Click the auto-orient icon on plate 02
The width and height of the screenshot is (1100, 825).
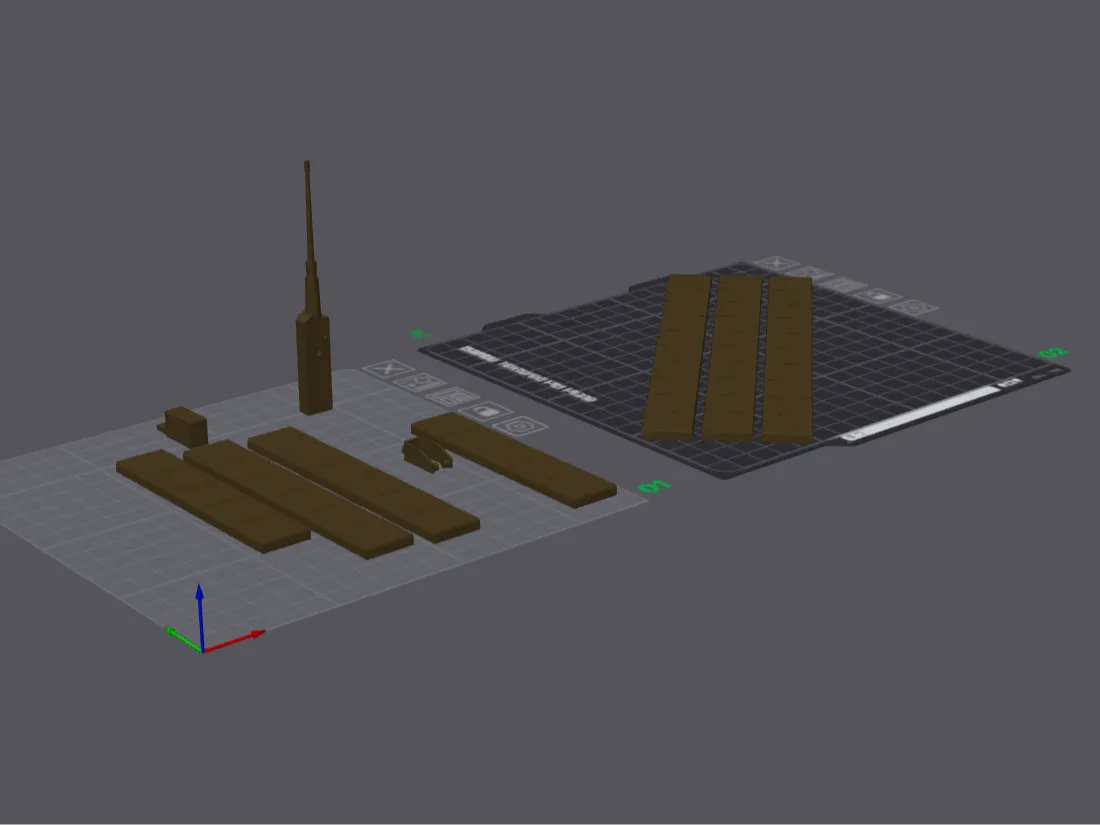[810, 274]
